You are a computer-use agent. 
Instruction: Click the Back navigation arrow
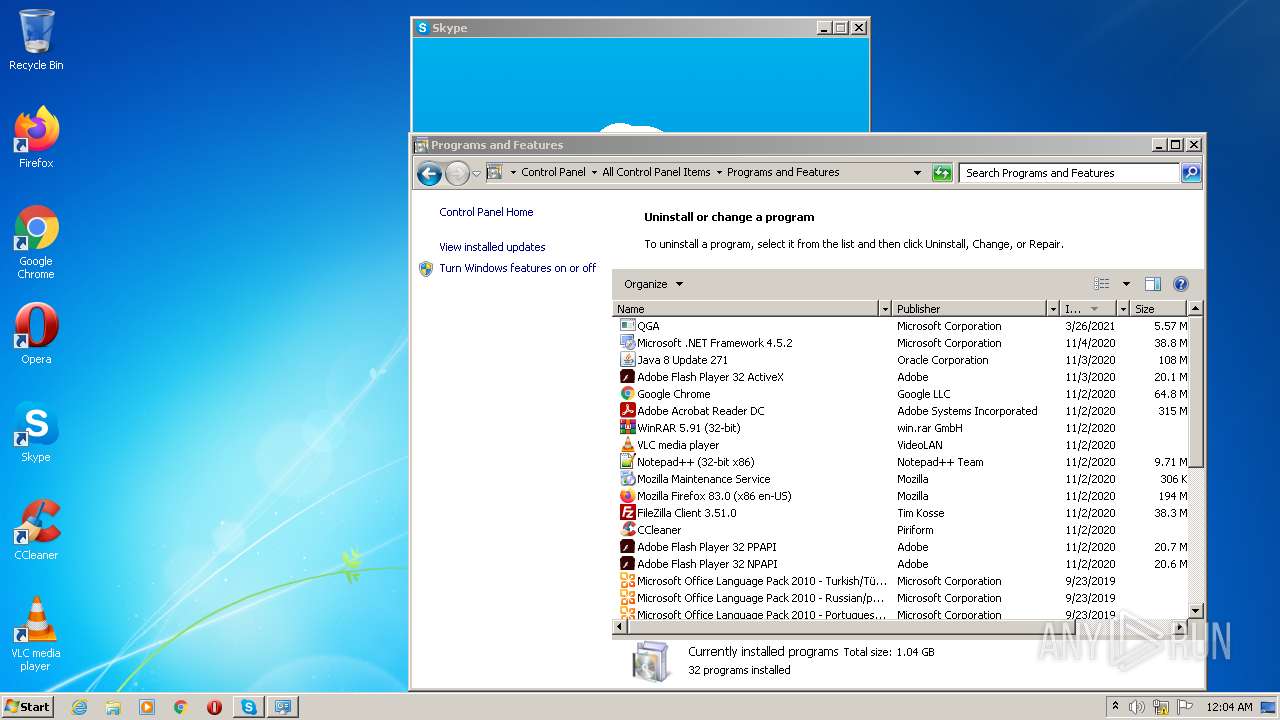pos(429,173)
